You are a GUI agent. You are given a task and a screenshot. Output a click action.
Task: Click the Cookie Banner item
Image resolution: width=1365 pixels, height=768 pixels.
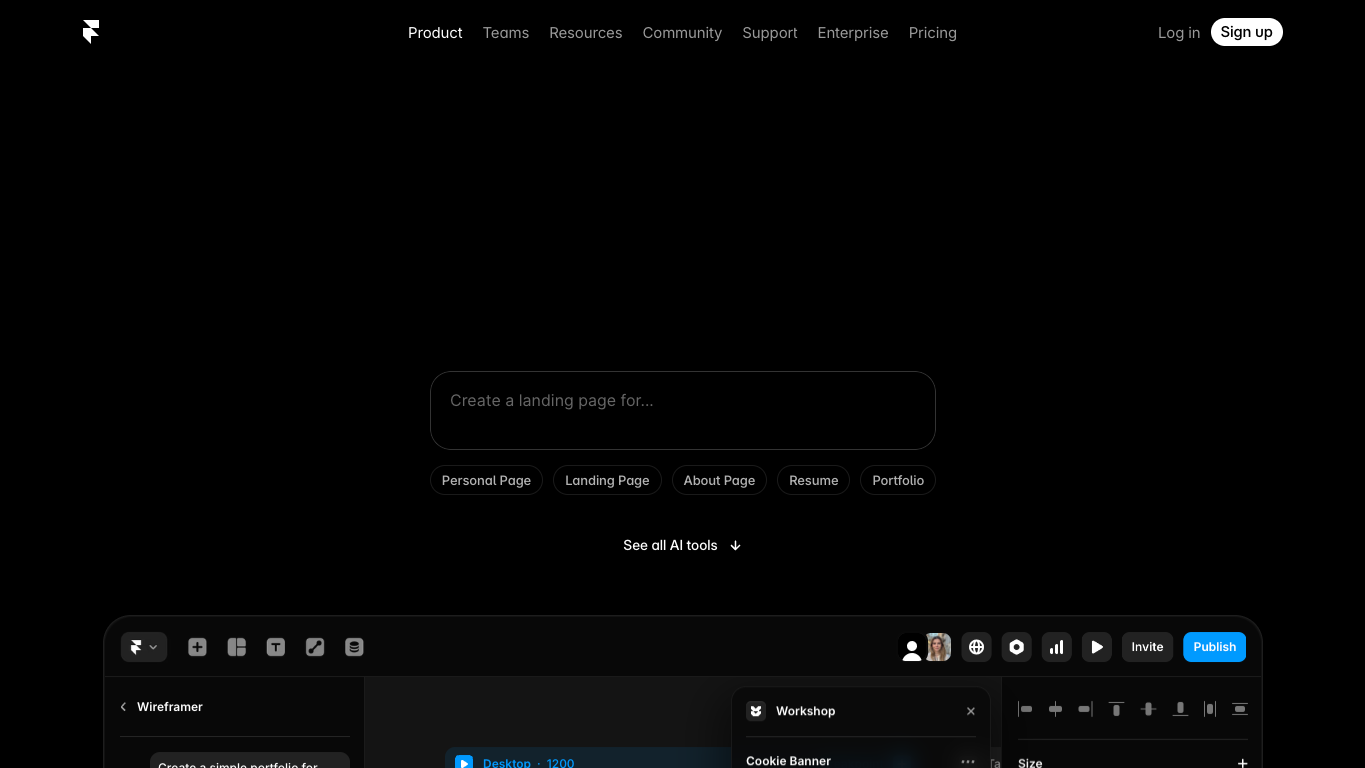pos(789,761)
